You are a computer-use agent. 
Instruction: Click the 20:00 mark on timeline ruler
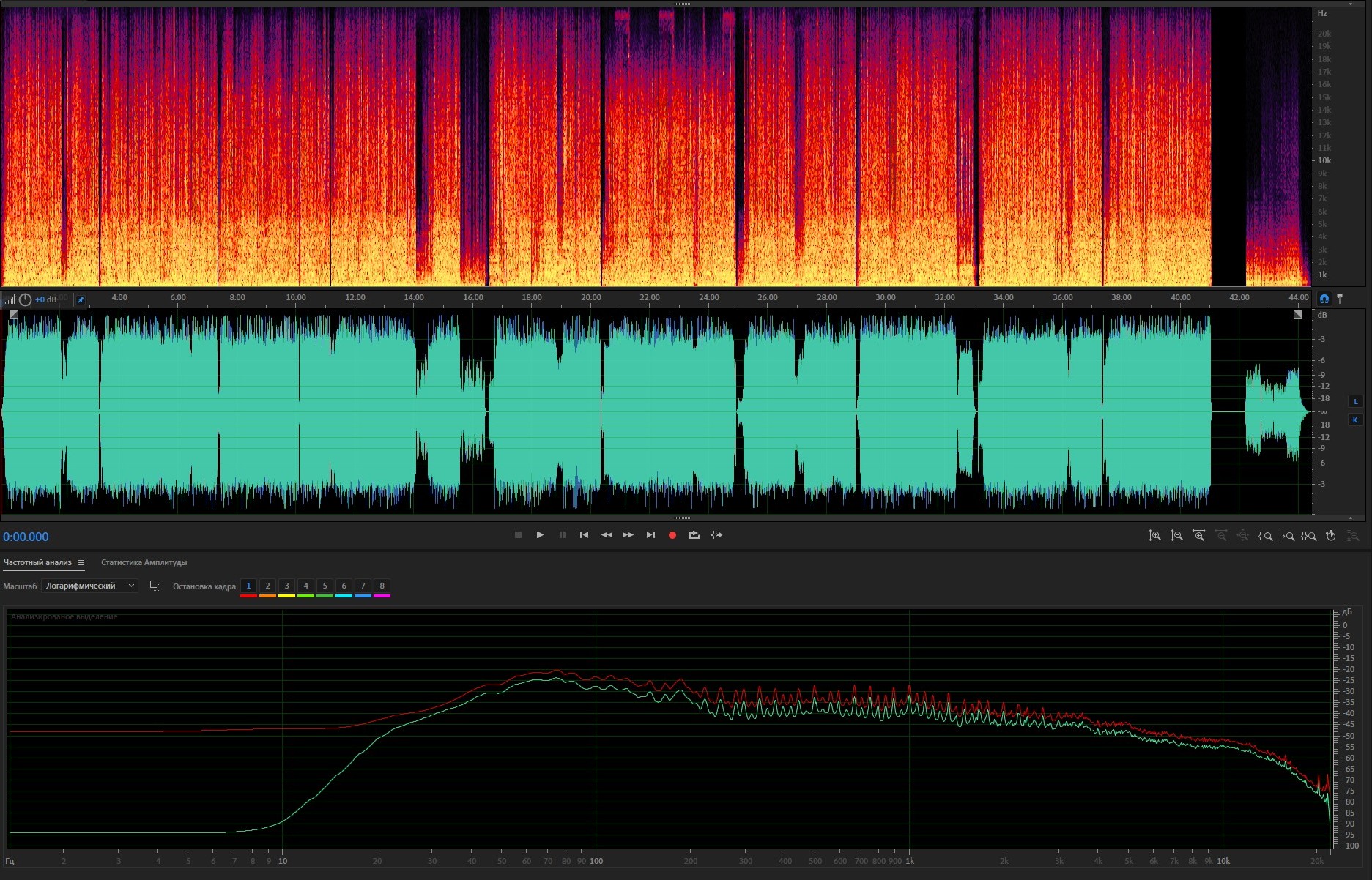pos(590,297)
